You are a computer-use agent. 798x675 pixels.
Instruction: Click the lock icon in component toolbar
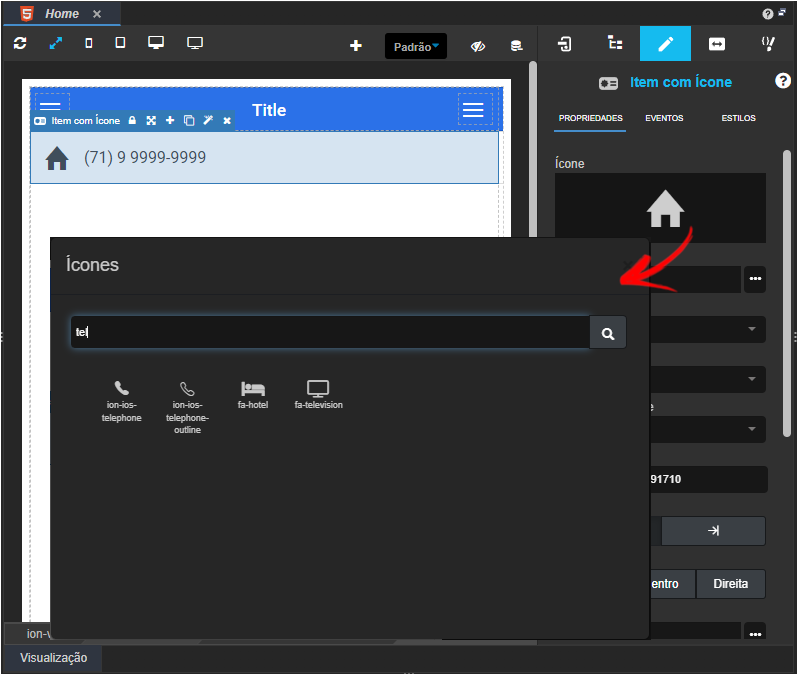(x=132, y=121)
